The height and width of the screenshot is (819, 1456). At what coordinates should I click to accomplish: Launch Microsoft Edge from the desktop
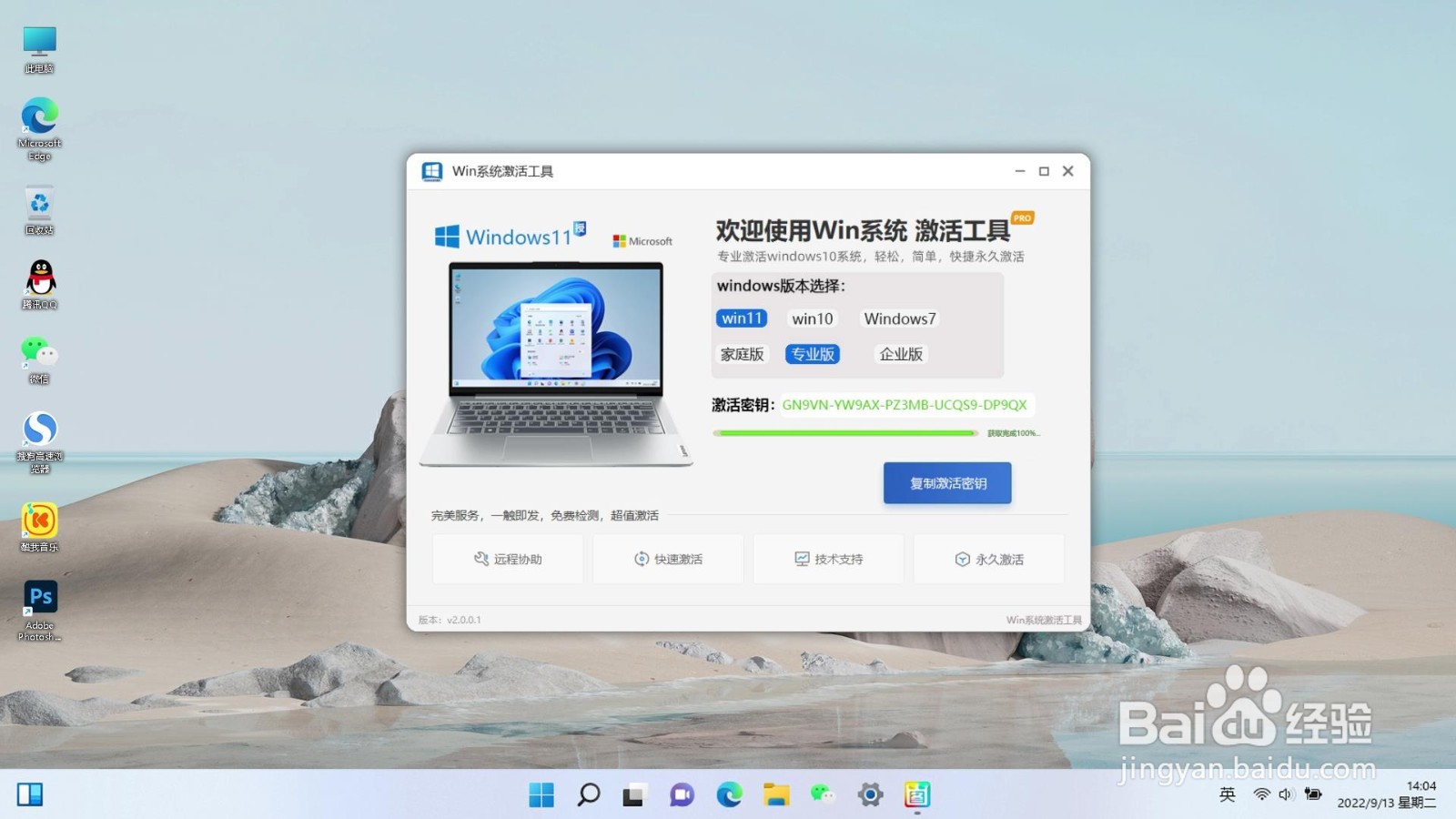click(x=39, y=128)
